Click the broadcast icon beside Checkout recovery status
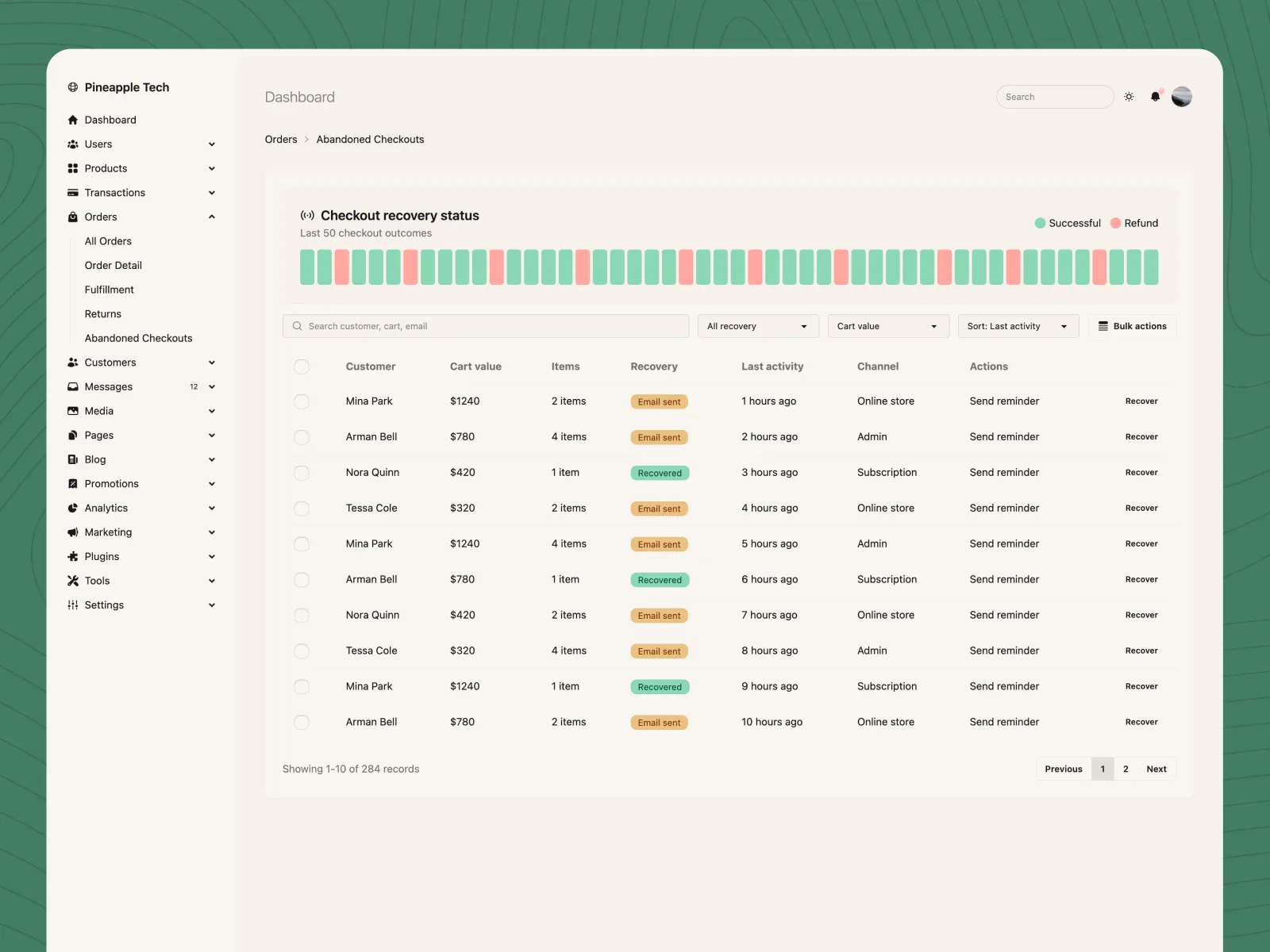 (307, 216)
